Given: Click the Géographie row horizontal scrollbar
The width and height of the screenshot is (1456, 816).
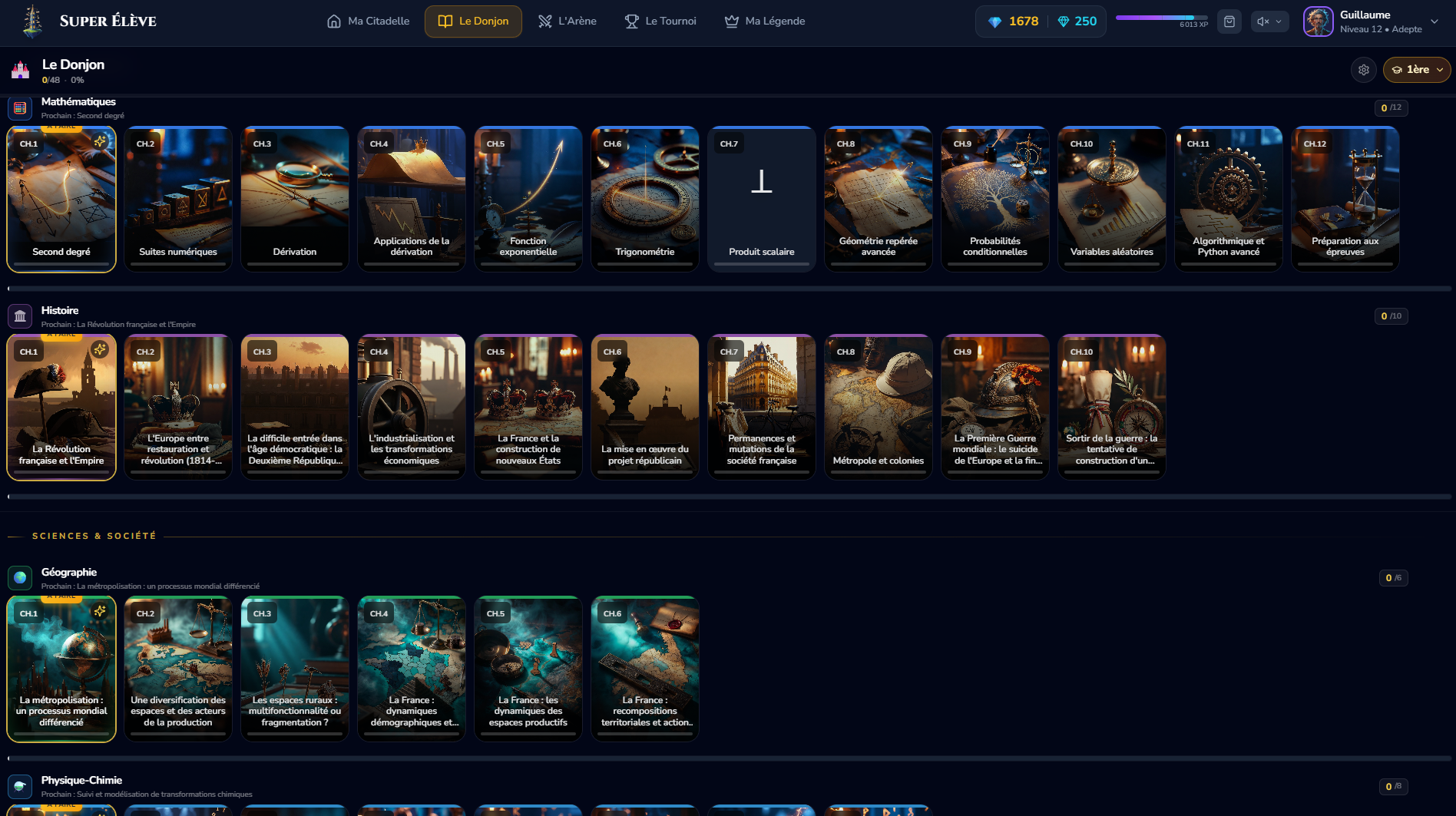Looking at the screenshot, I should pyautogui.click(x=730, y=758).
